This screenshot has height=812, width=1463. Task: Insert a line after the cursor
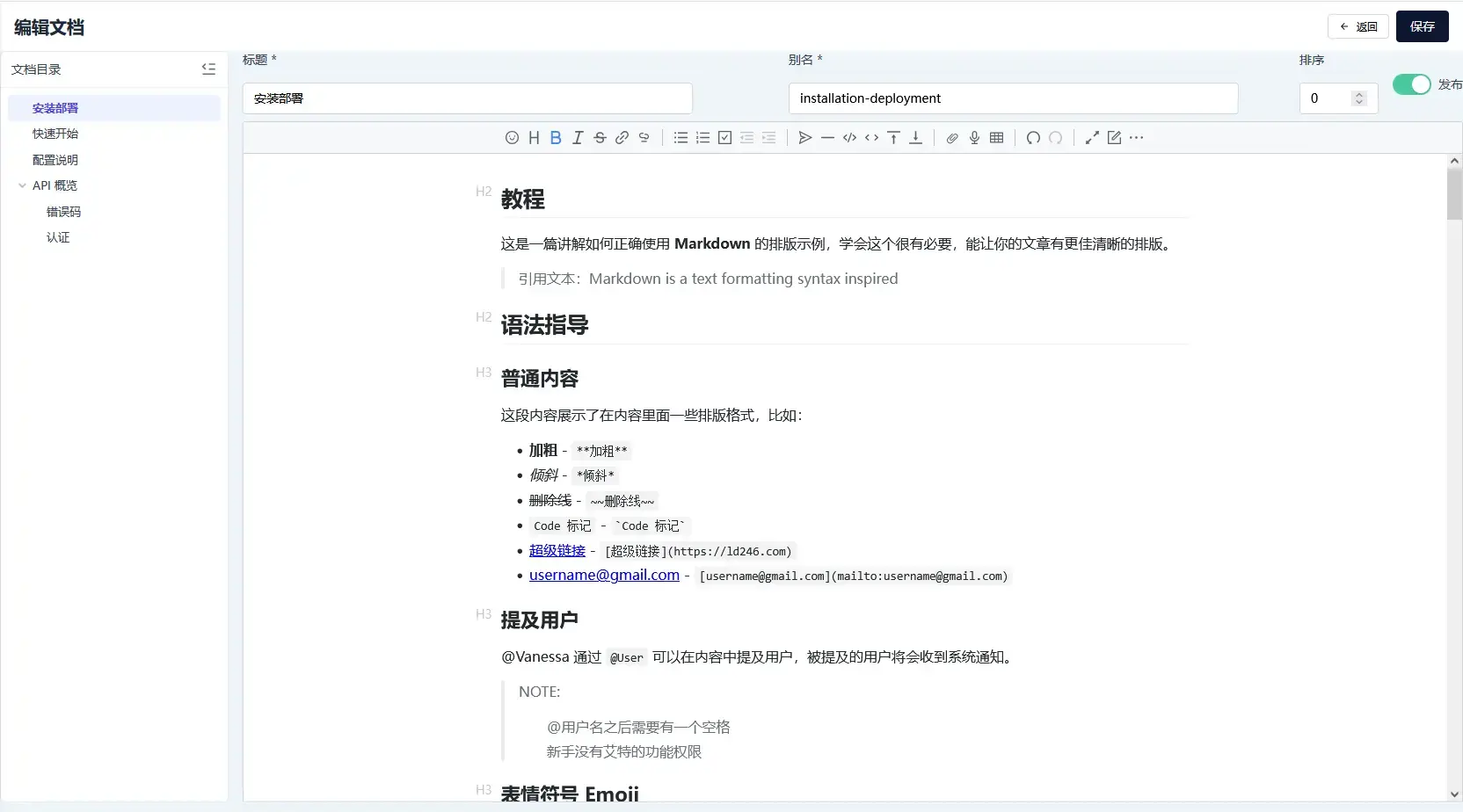915,137
